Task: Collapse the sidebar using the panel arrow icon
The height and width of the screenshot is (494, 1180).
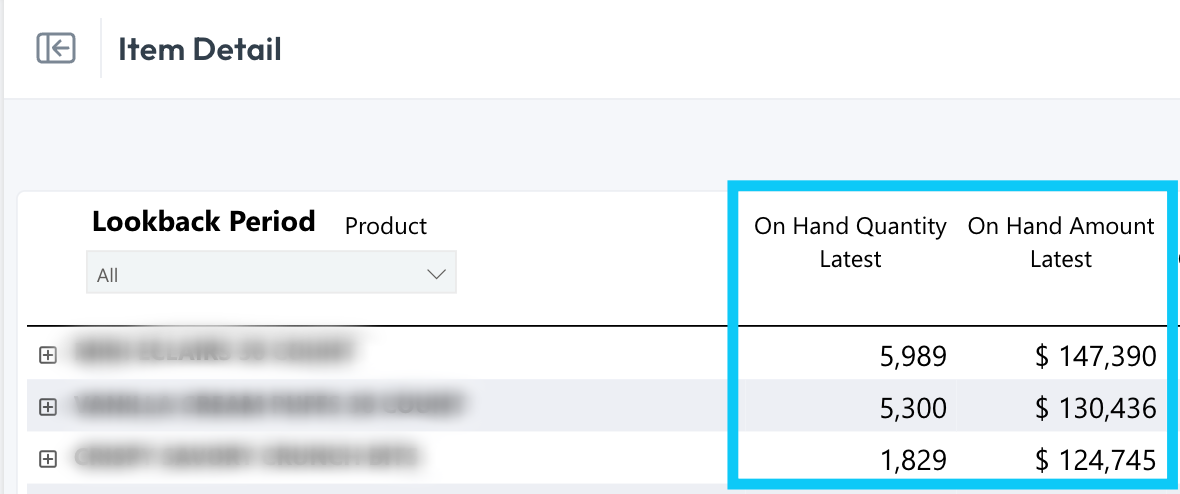Action: (56, 48)
